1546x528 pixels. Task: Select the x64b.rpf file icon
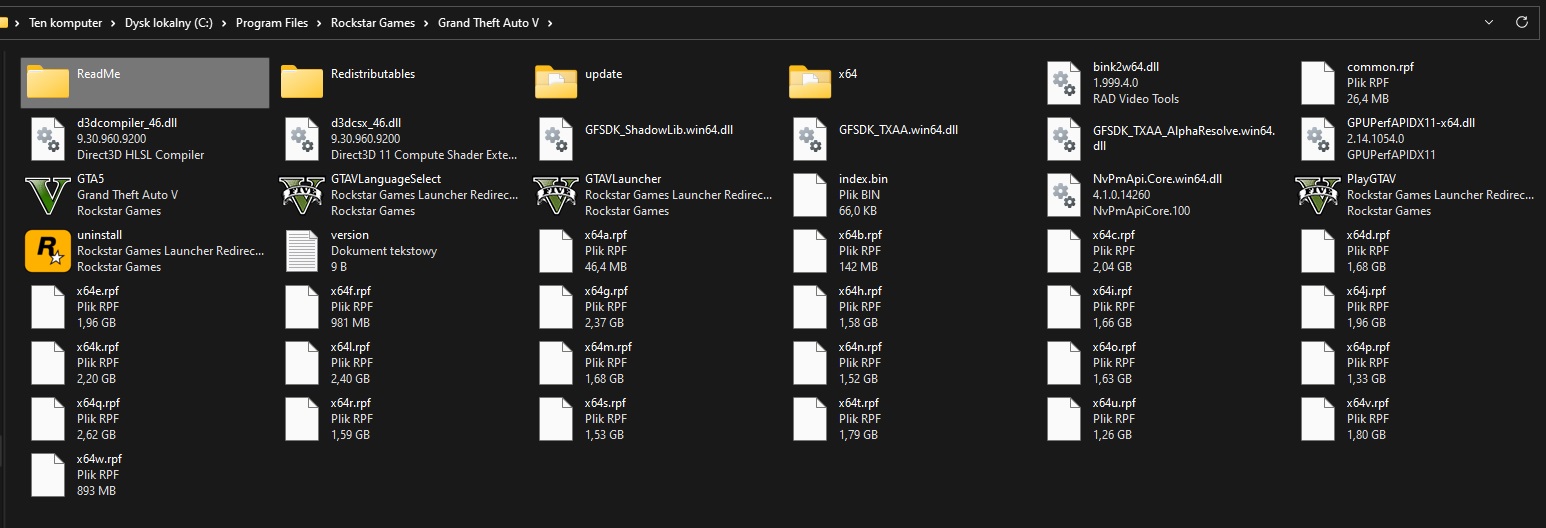(809, 251)
